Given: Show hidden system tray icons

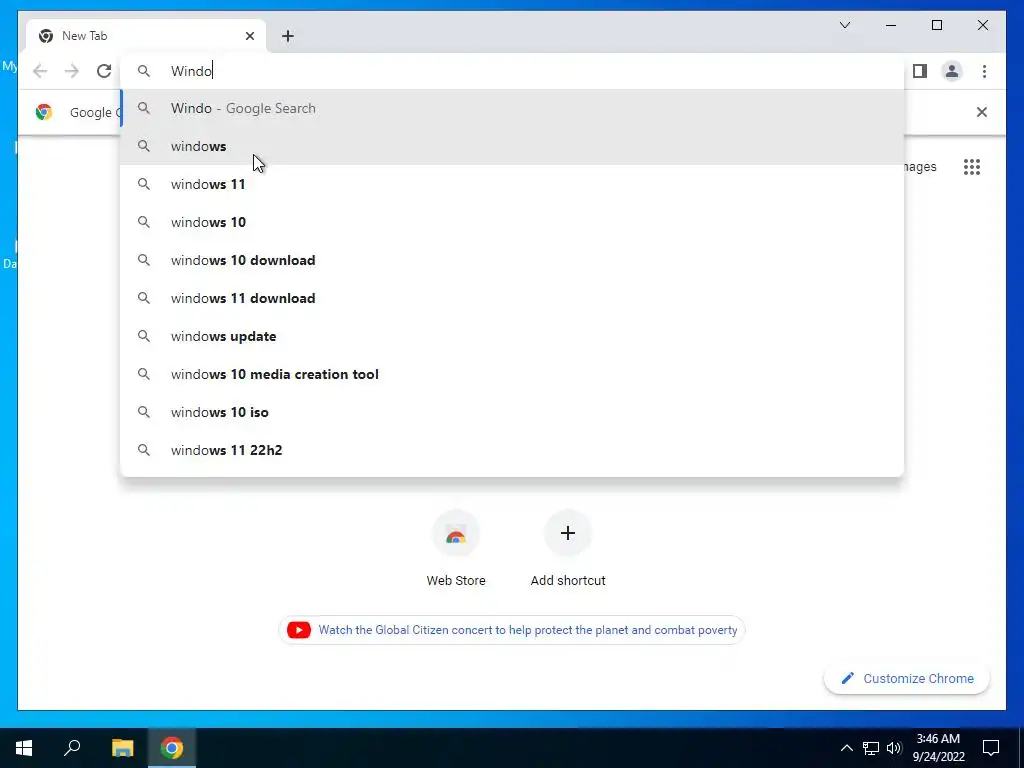Looking at the screenshot, I should click(x=846, y=748).
